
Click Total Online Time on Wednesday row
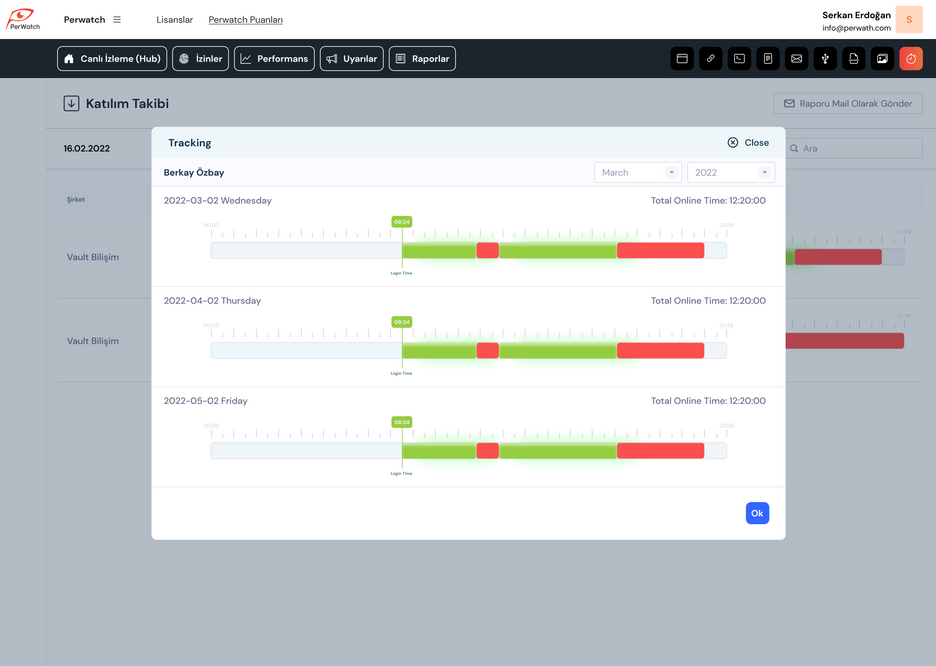pyautogui.click(x=709, y=201)
